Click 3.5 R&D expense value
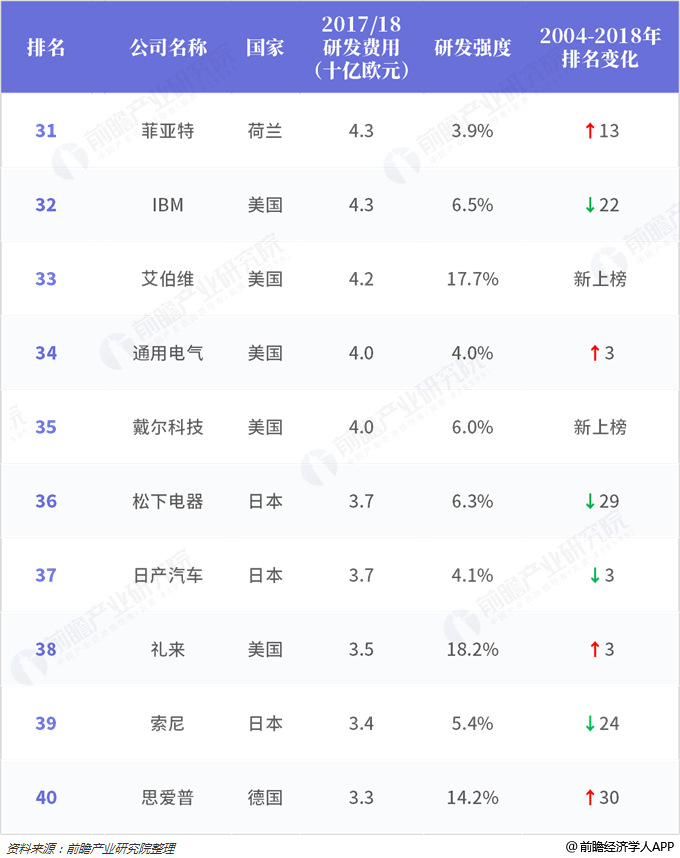This screenshot has height=858, width=680. click(x=361, y=650)
